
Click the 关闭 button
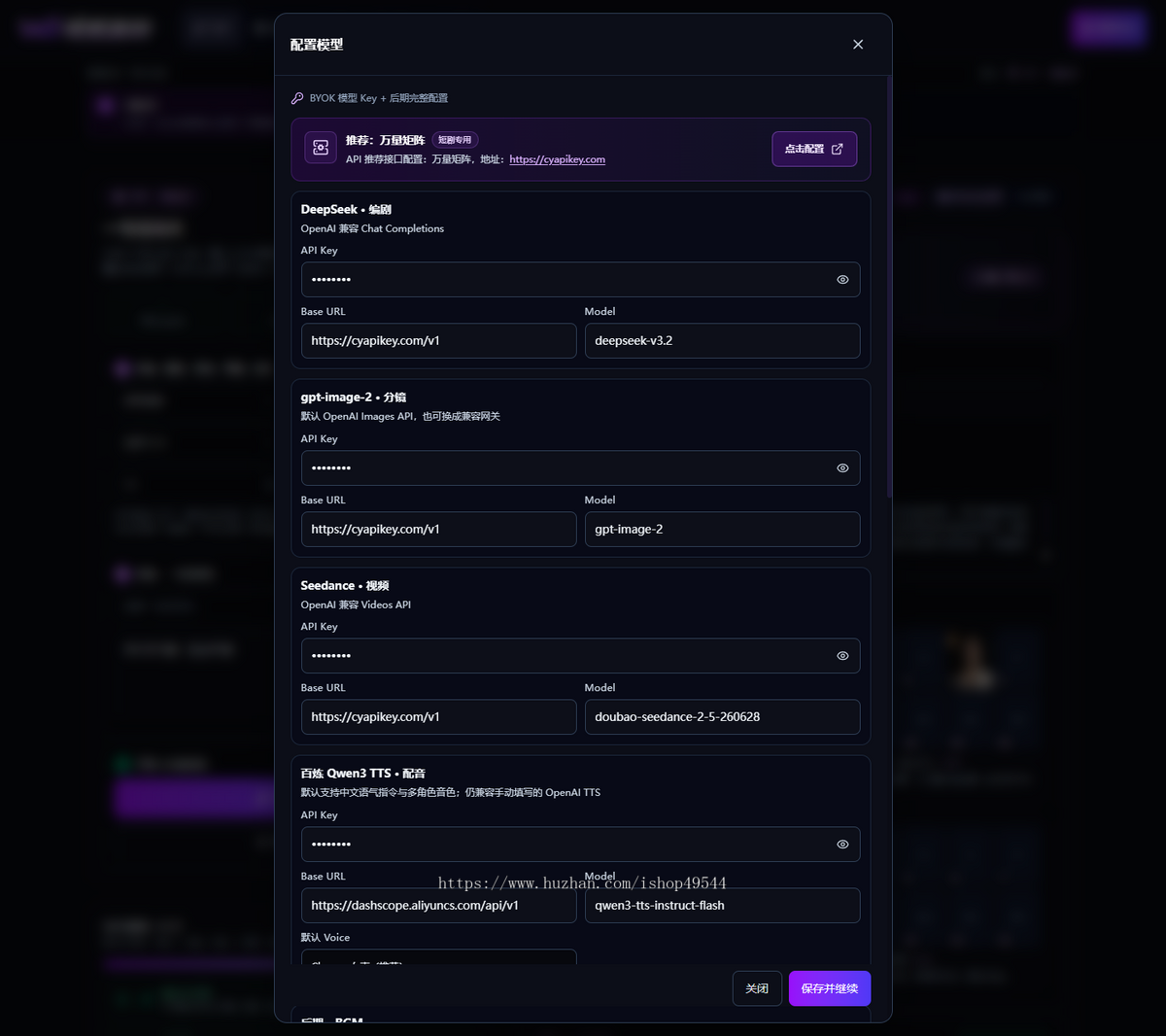pyautogui.click(x=757, y=988)
